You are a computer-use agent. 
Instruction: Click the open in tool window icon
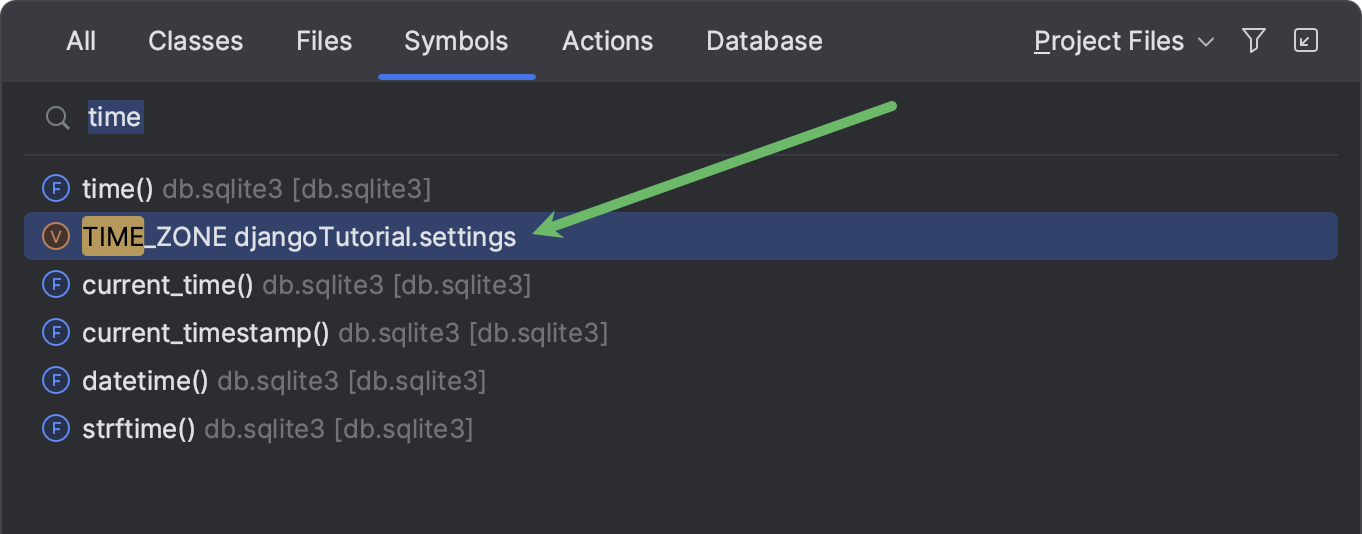[1306, 41]
